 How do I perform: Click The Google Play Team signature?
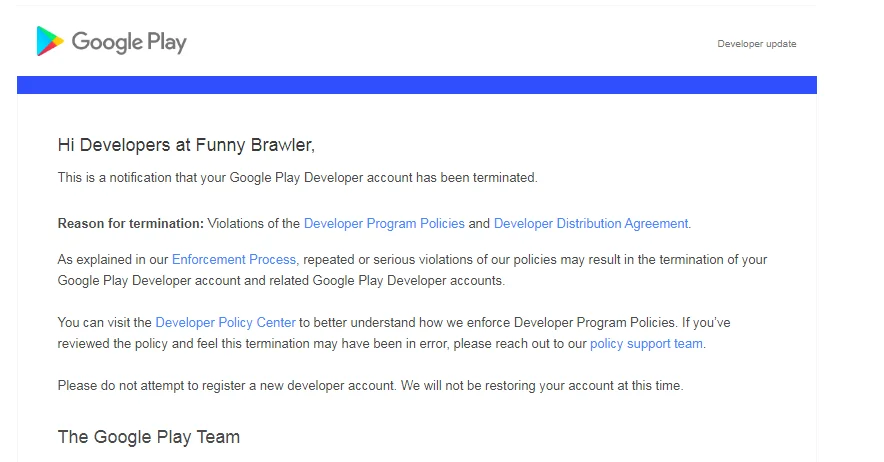tap(148, 437)
